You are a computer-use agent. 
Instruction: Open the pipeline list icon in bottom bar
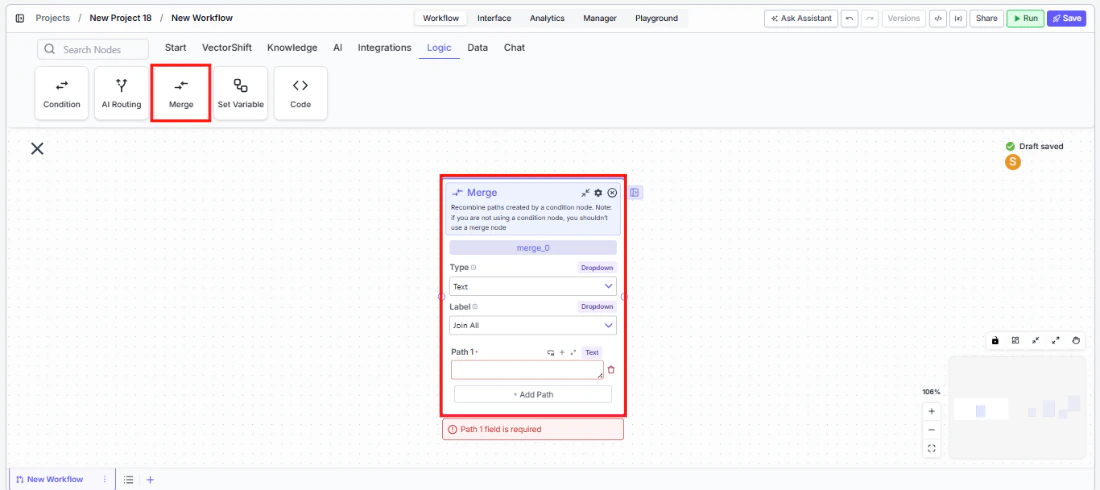tap(128, 479)
